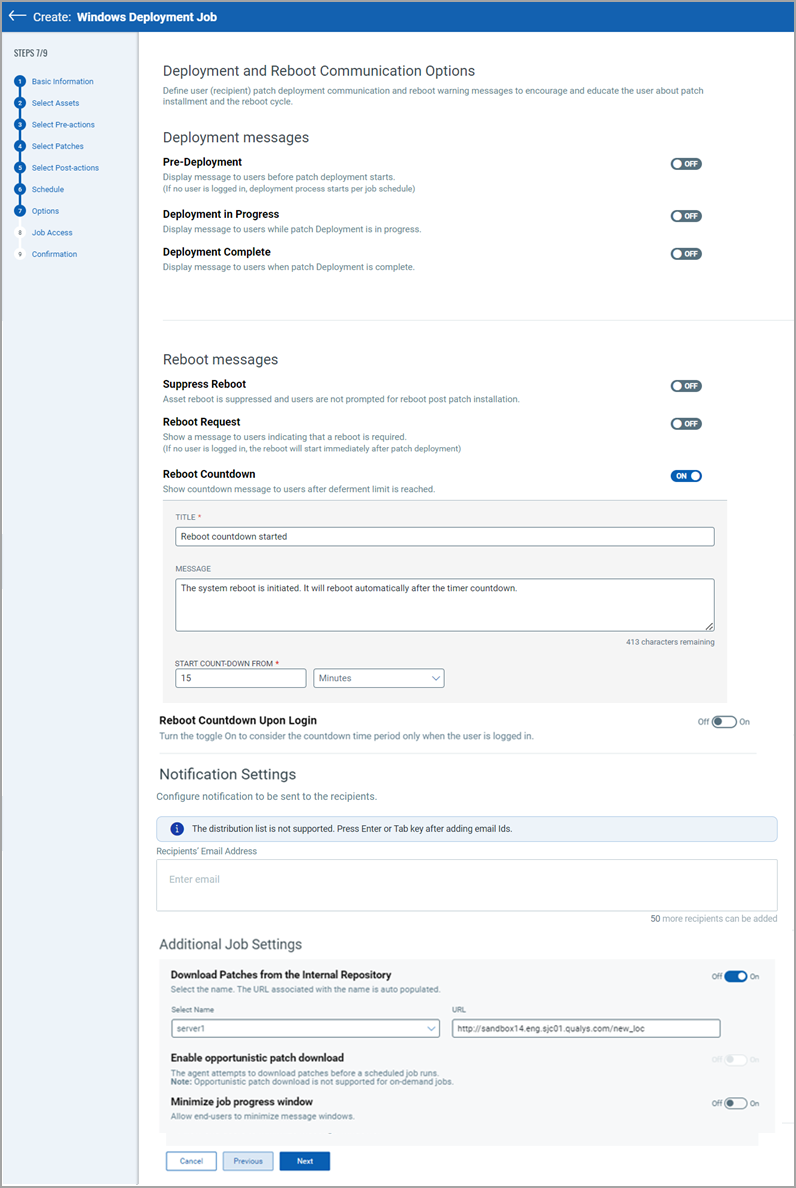The width and height of the screenshot is (796, 1188).
Task: Go to the Select Pre-actions step
Action: [x=63, y=124]
